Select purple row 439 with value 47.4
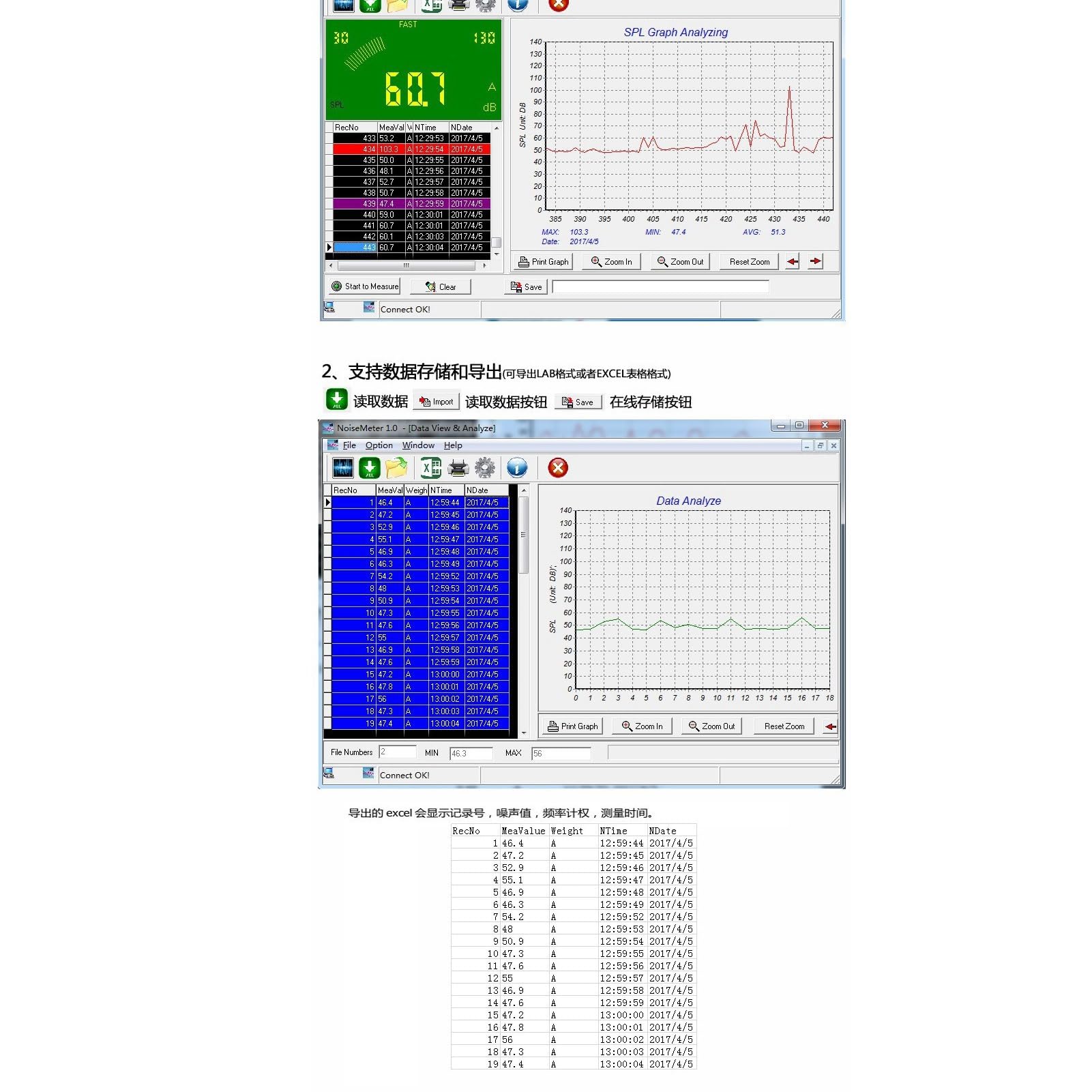The height and width of the screenshot is (1092, 1092). pyautogui.click(x=411, y=204)
